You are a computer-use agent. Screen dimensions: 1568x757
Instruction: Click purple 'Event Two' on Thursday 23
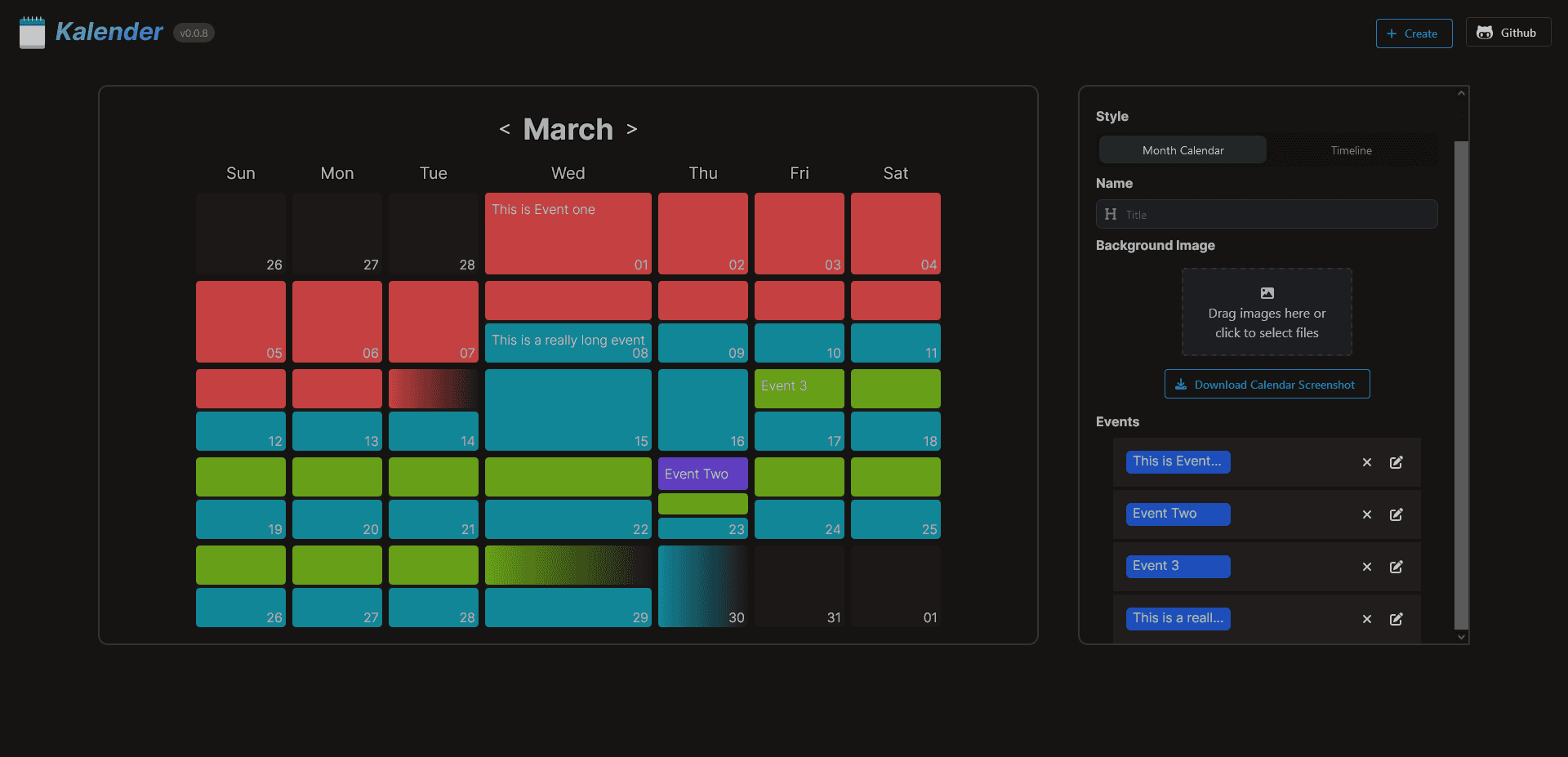[703, 474]
